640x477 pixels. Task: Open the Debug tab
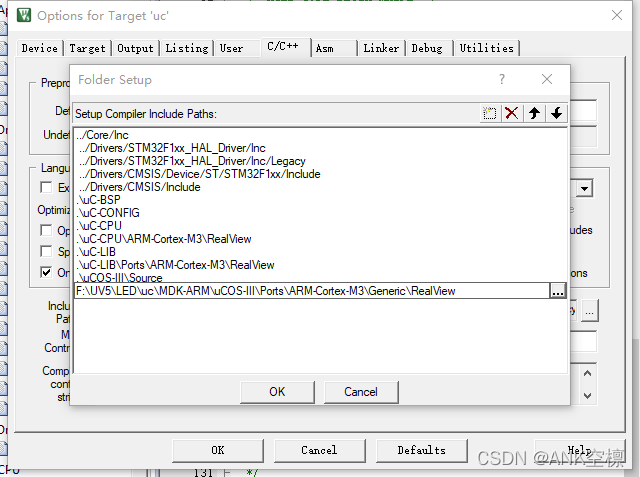click(427, 48)
